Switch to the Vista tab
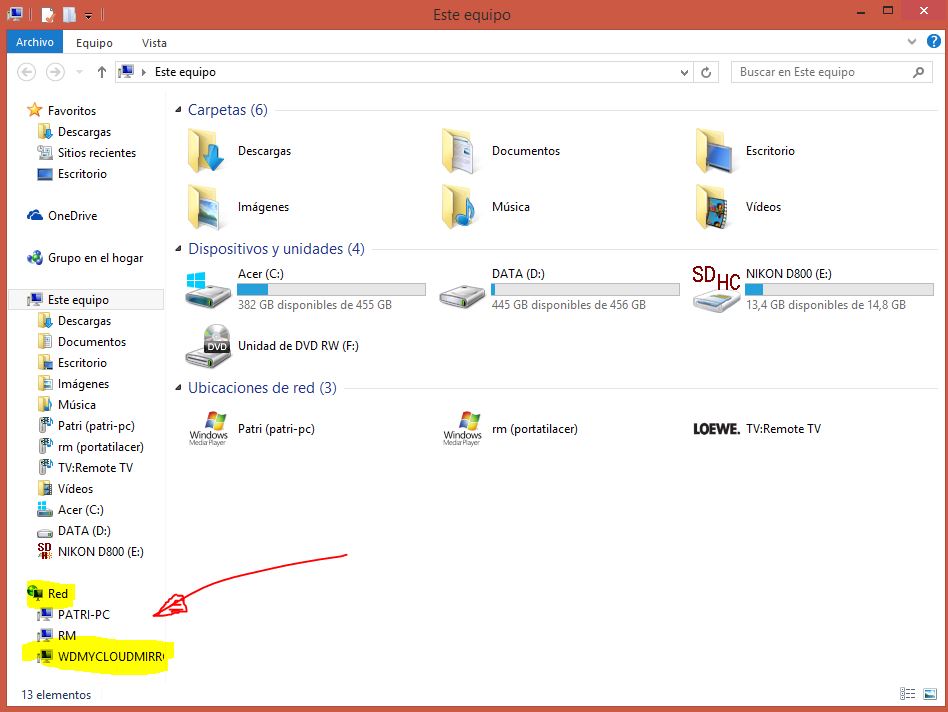The width and height of the screenshot is (948, 712). click(154, 43)
